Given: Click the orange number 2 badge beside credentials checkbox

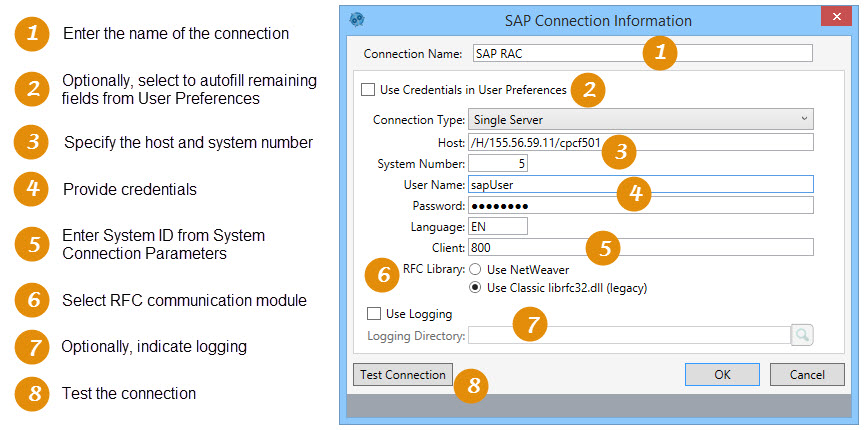Looking at the screenshot, I should 588,89.
